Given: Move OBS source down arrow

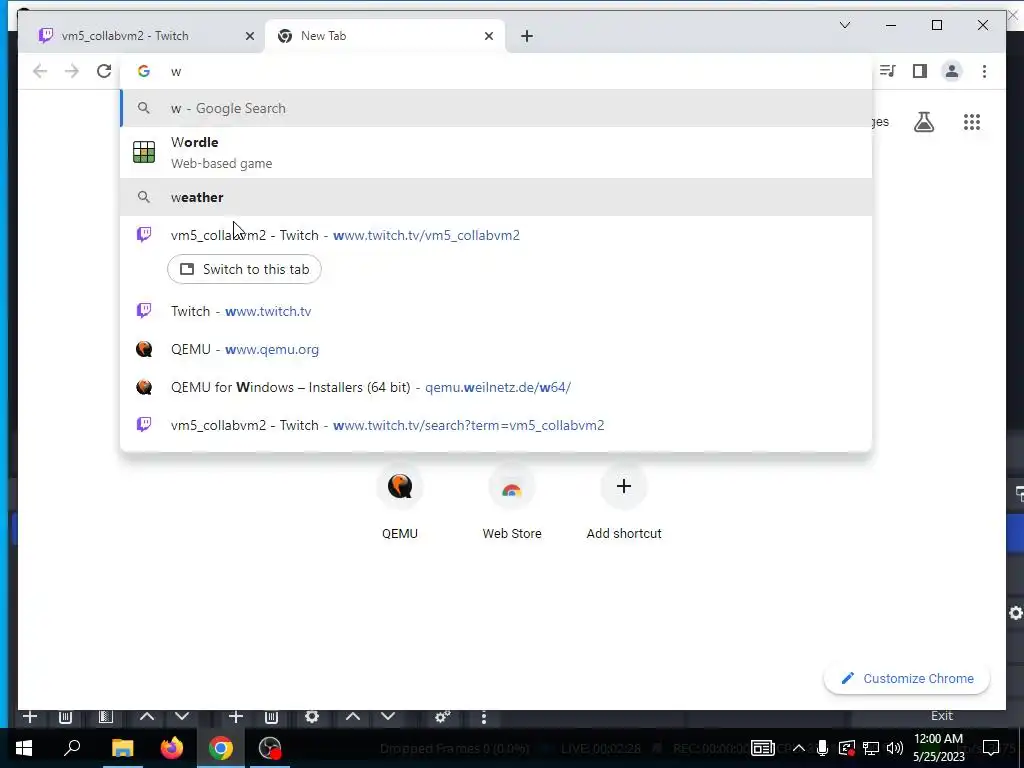Looking at the screenshot, I should coord(388,717).
